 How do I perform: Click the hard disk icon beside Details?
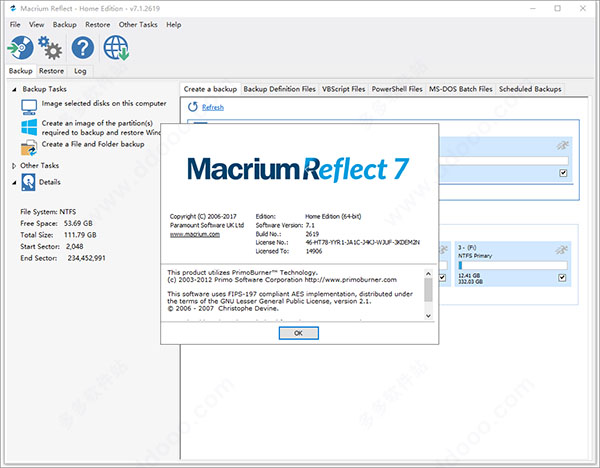pos(28,182)
